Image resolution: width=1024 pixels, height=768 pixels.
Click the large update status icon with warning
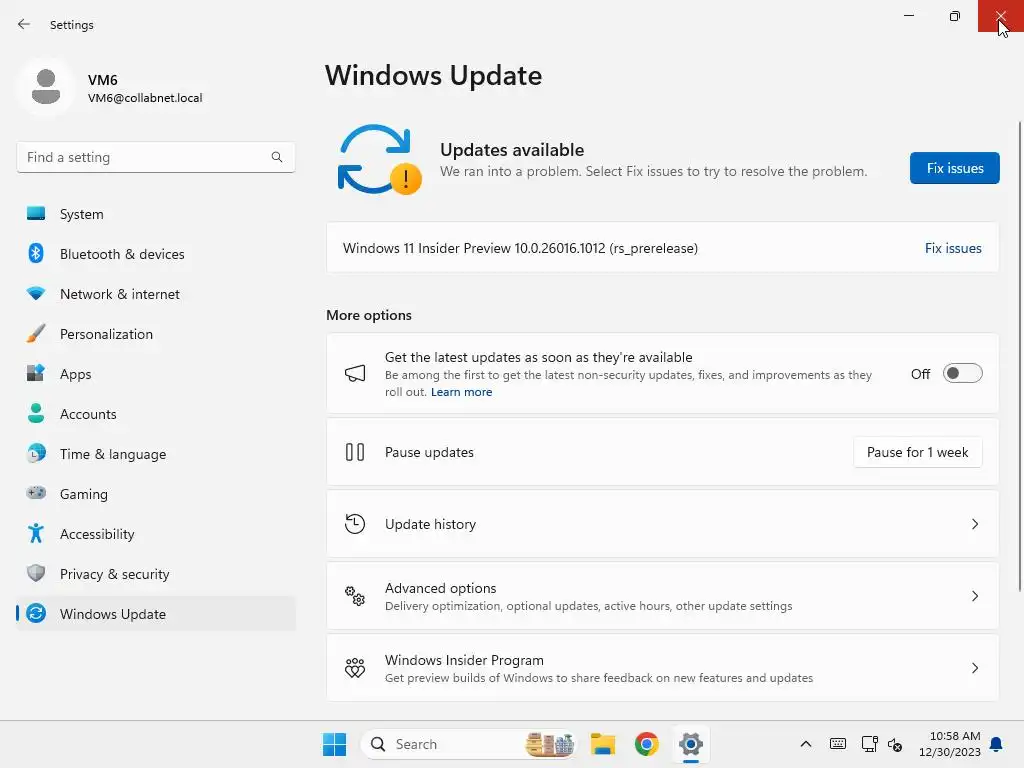(379, 160)
